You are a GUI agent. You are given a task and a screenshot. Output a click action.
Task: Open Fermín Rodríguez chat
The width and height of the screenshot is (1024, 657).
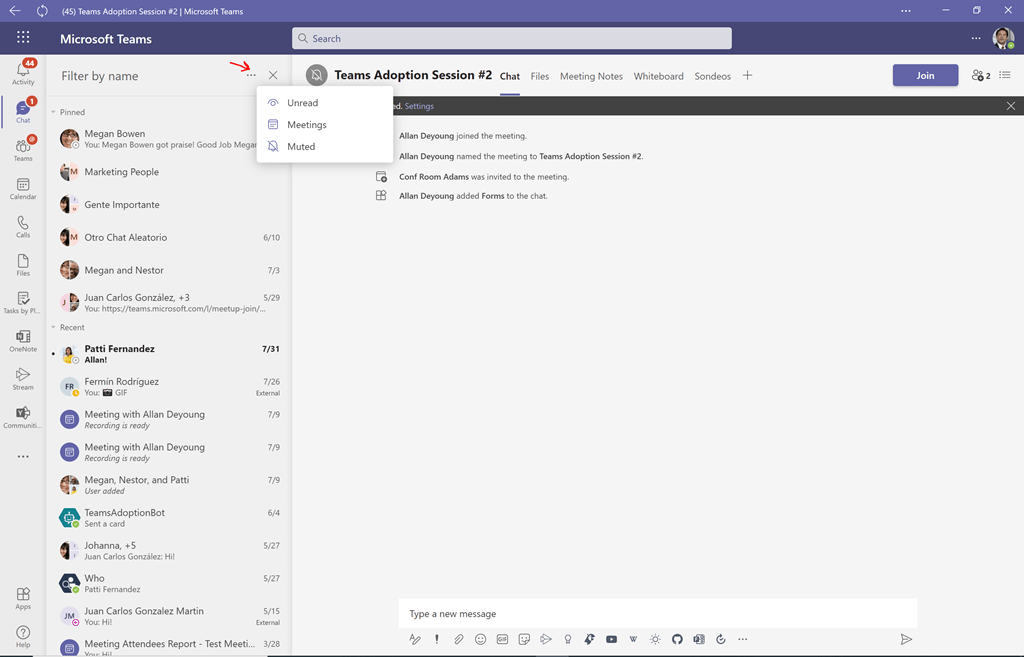point(168,387)
